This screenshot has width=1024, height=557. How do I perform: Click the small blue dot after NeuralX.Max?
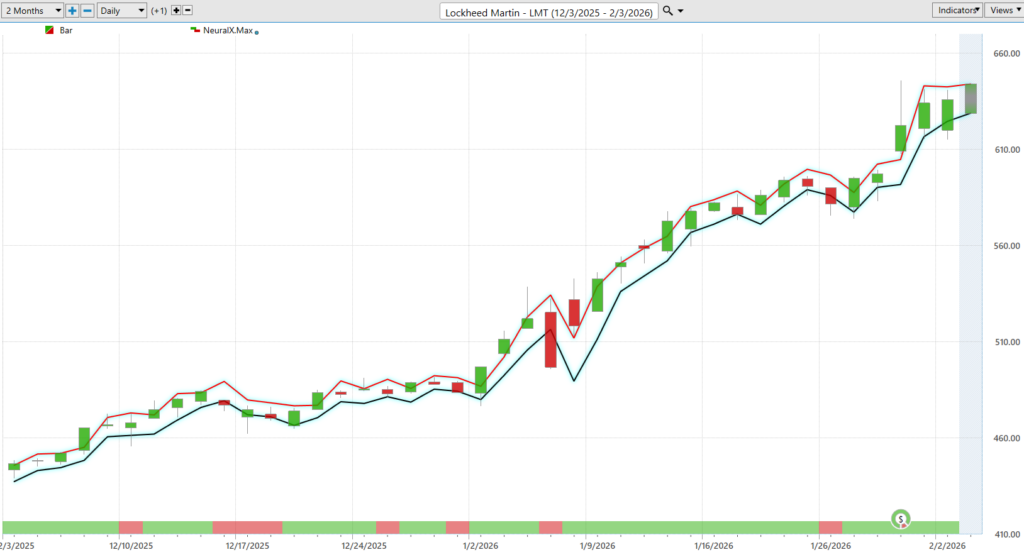257,32
